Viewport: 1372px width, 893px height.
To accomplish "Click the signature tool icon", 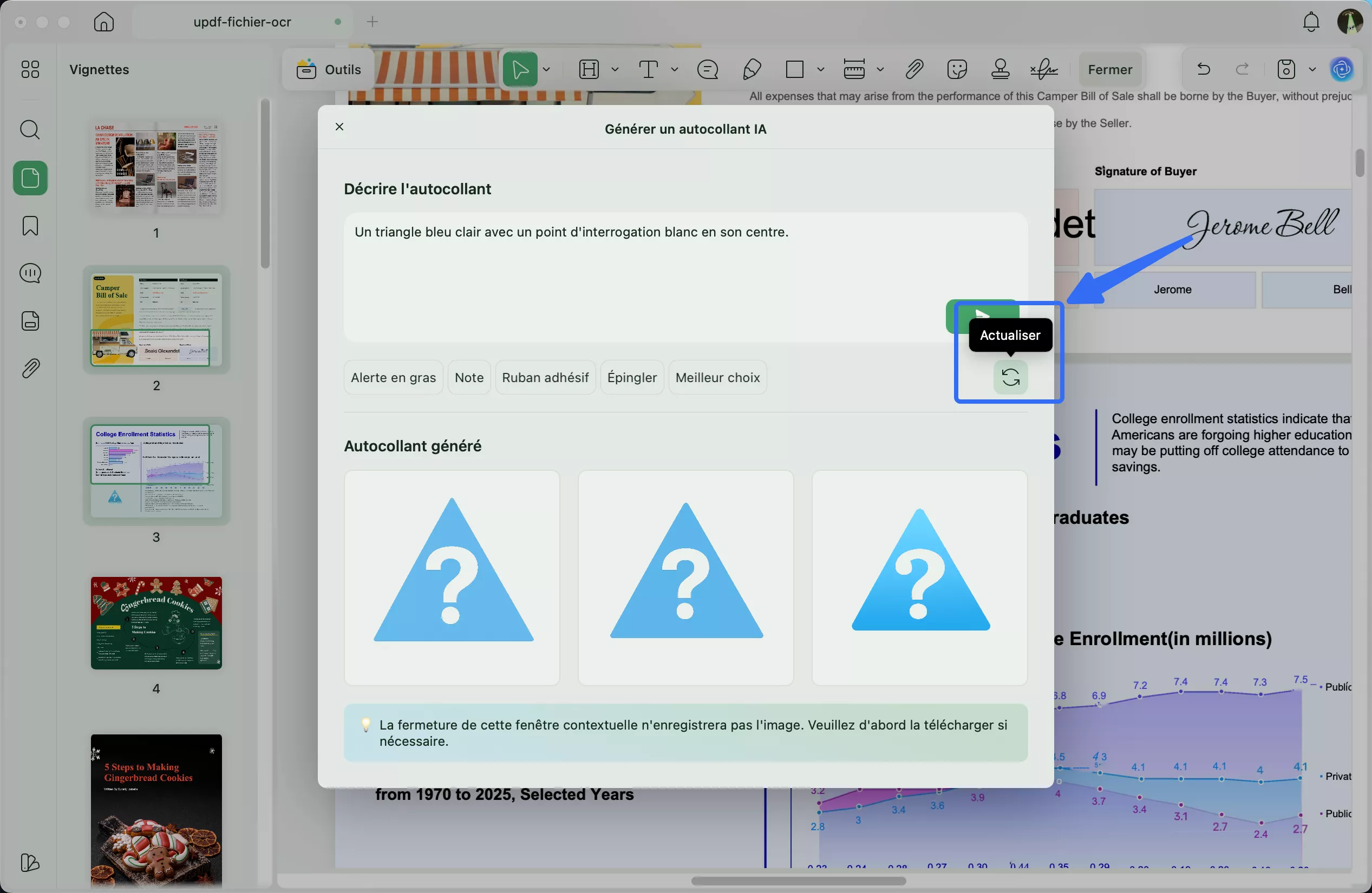I will [x=1043, y=70].
